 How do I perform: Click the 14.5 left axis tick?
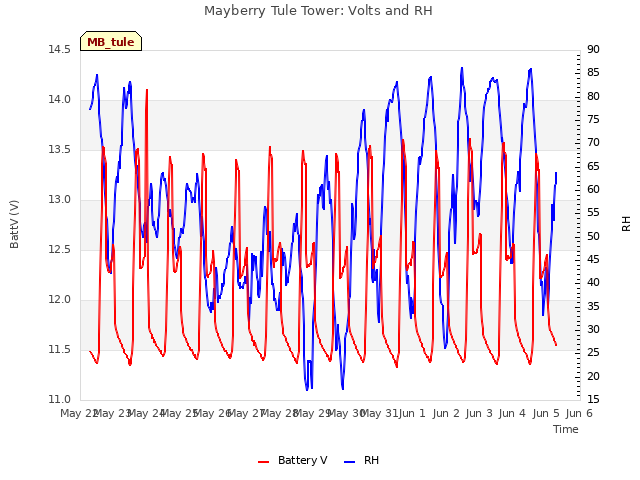click(x=59, y=49)
